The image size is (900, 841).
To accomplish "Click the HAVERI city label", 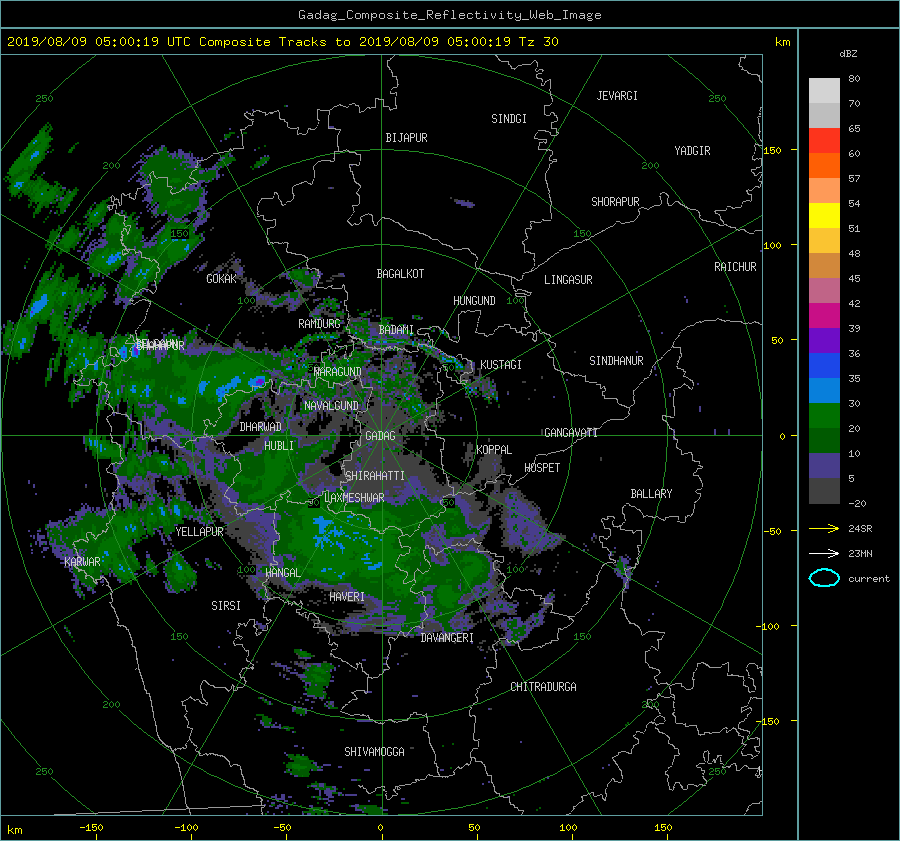I will pyautogui.click(x=347, y=597).
